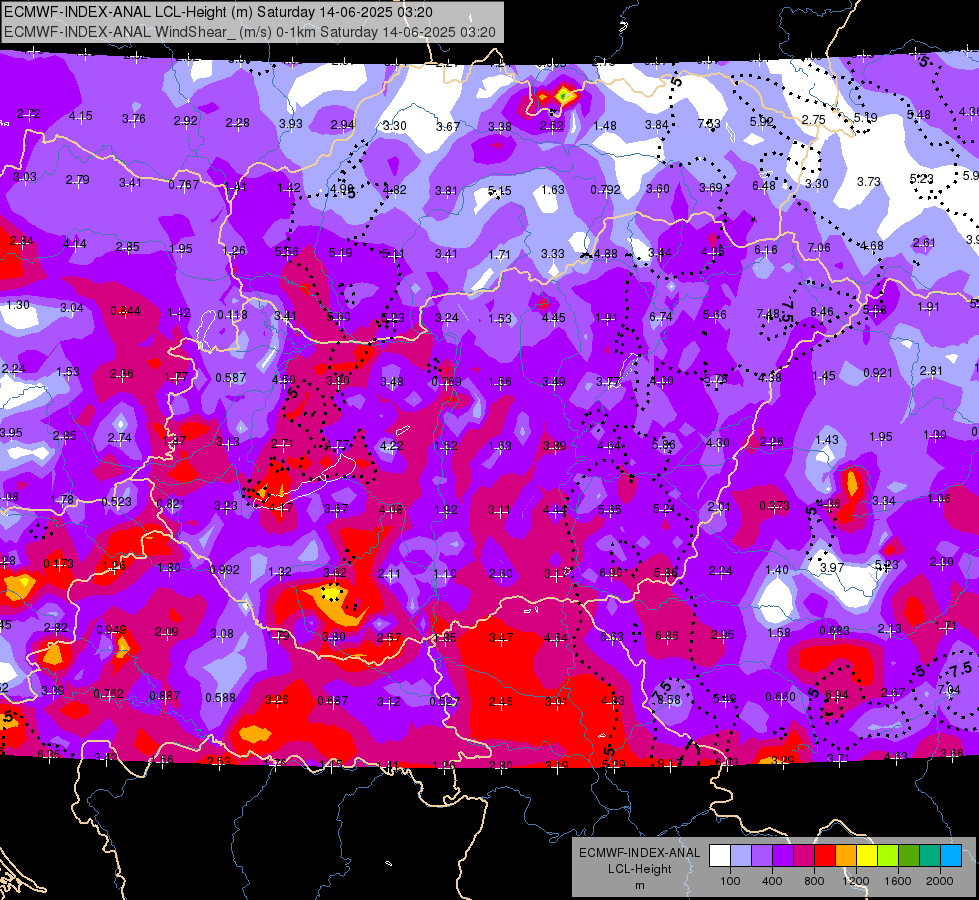This screenshot has width=979, height=900.
Task: Click the WindShear 0-1km header line
Action: [250, 32]
